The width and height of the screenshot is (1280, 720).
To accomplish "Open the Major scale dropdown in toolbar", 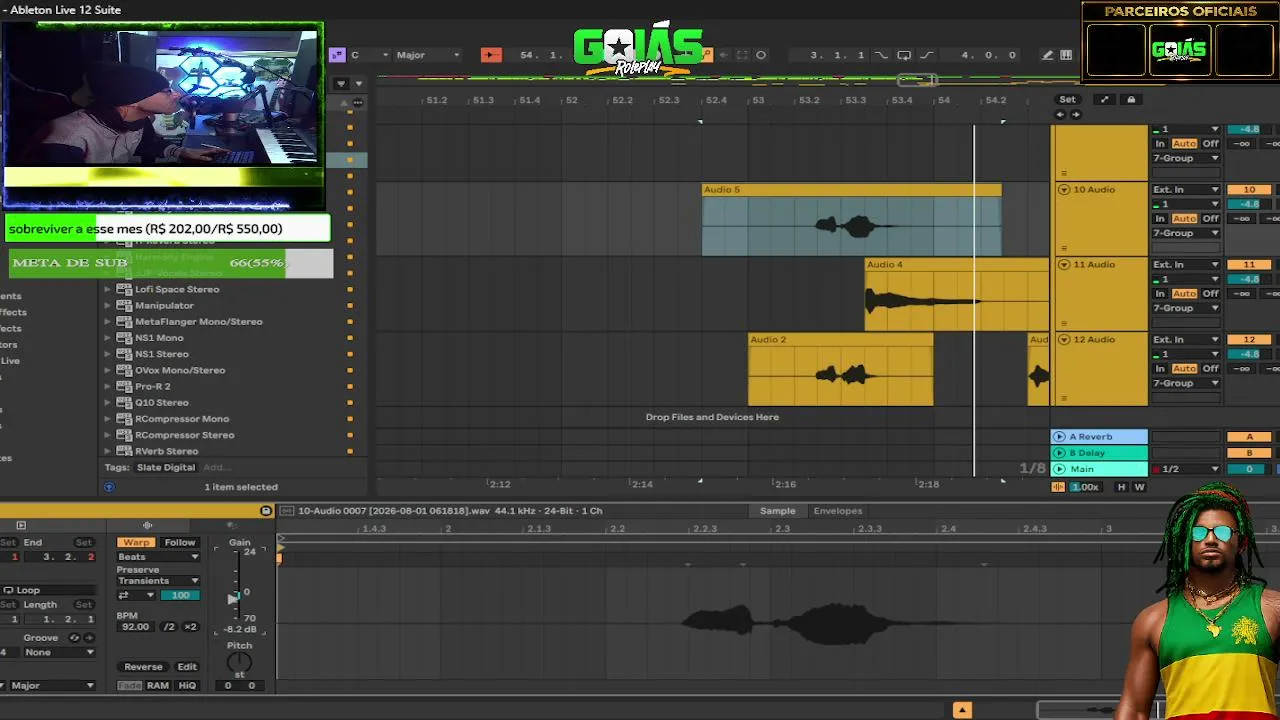I will point(428,55).
